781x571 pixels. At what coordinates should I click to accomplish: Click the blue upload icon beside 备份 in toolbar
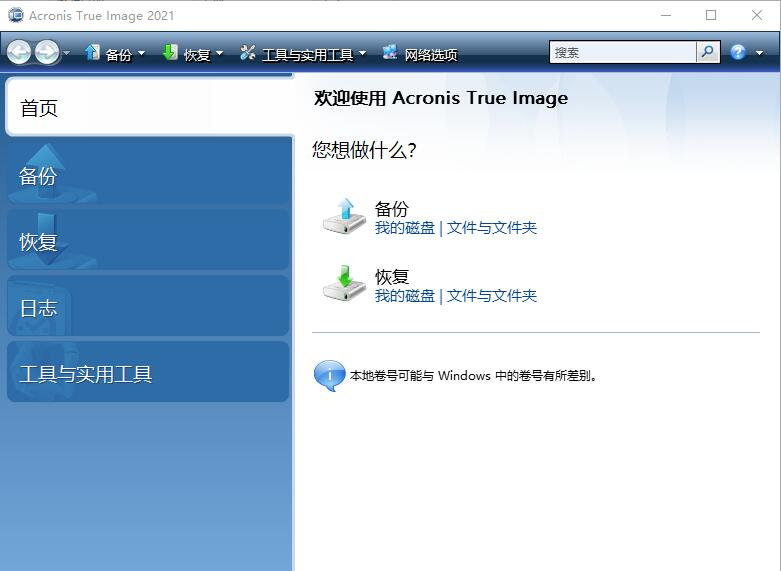pos(92,52)
